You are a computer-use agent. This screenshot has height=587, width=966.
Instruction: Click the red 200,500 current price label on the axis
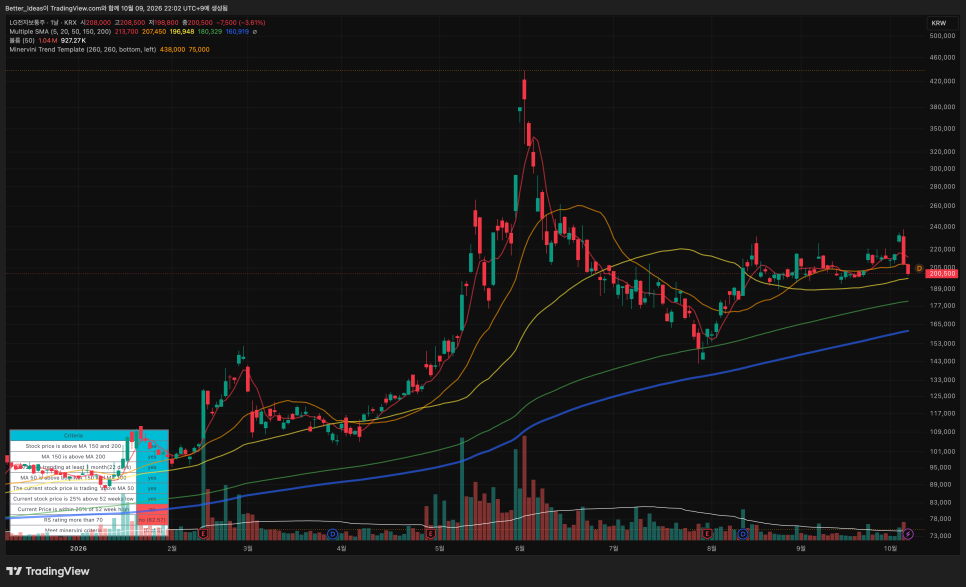tap(942, 273)
